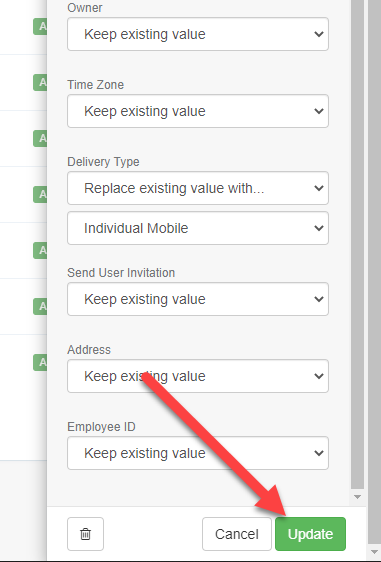Viewport: 381px width, 562px height.
Task: Expand the Time Zone dropdown
Action: click(198, 111)
